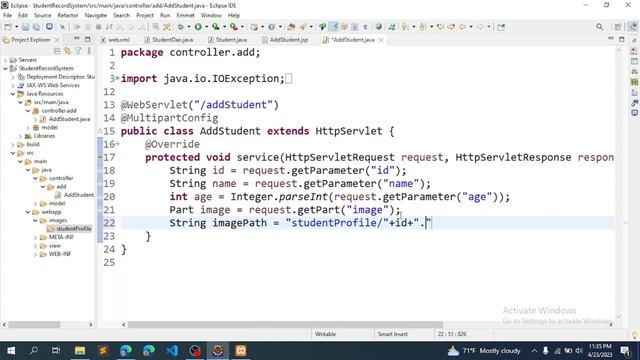
Task: Click the weather widget in taskbar
Action: click(484, 351)
